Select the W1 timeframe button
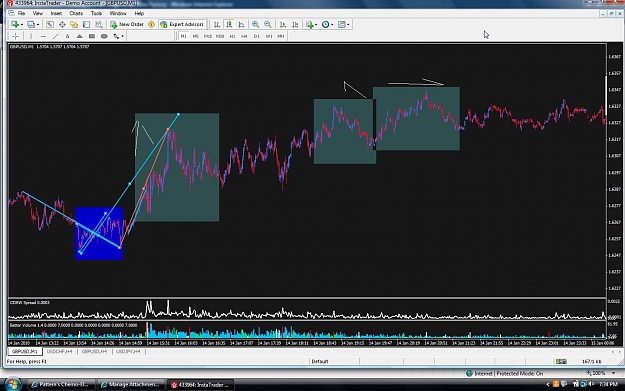 pos(269,36)
